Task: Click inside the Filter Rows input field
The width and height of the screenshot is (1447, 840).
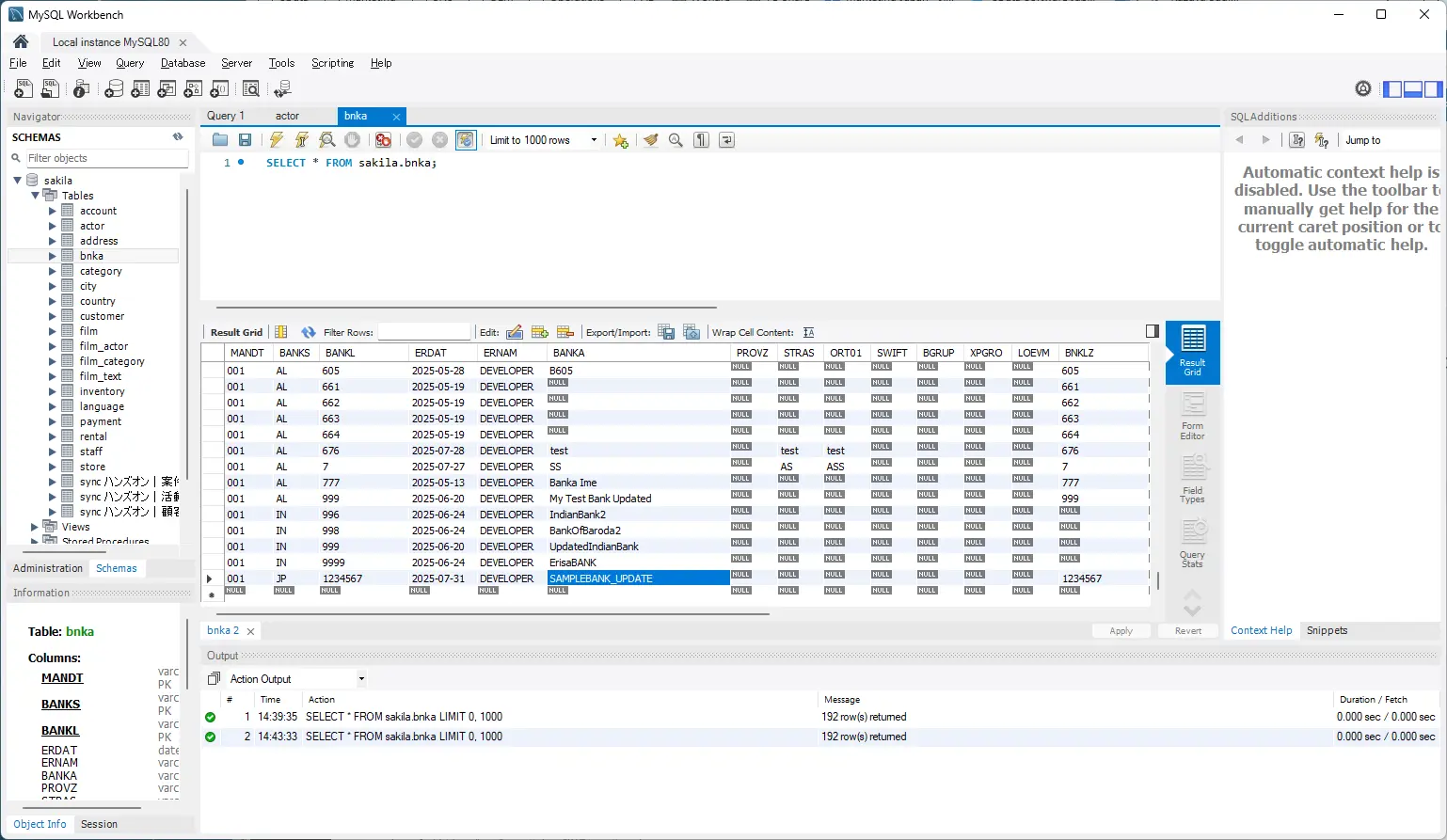Action: click(x=423, y=331)
